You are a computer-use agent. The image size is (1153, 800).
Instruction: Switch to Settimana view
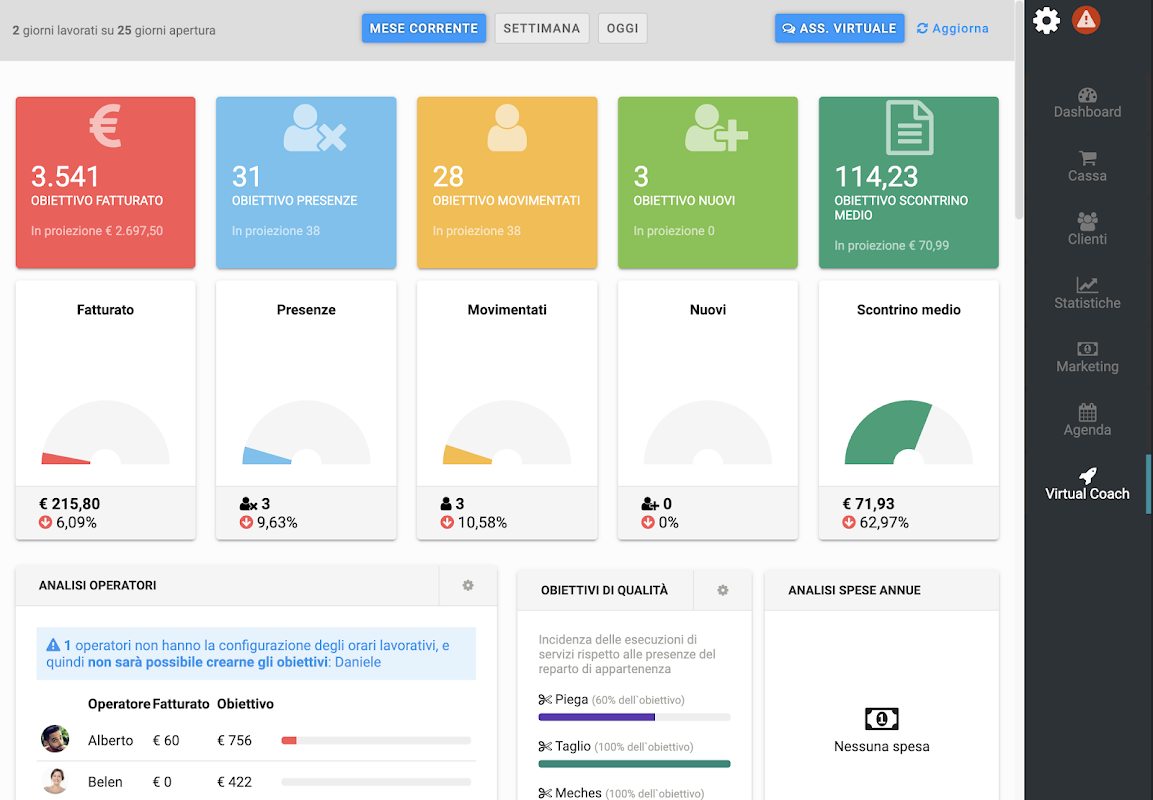[x=542, y=29]
